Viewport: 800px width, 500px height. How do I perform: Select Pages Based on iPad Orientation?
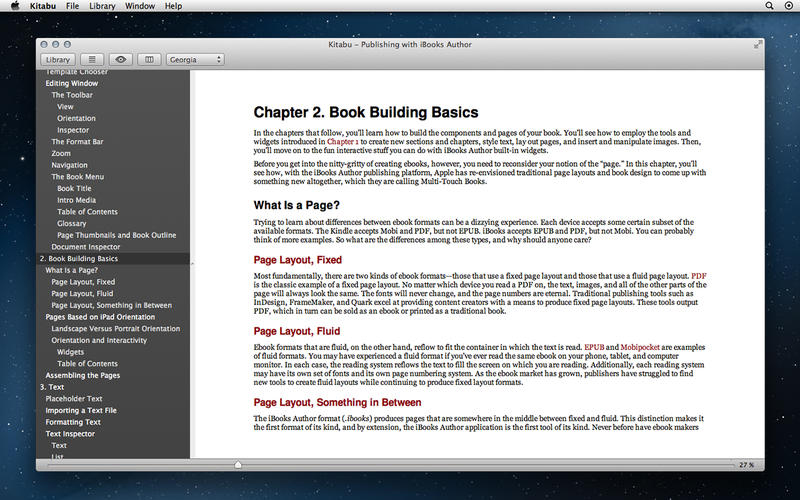(x=100, y=317)
